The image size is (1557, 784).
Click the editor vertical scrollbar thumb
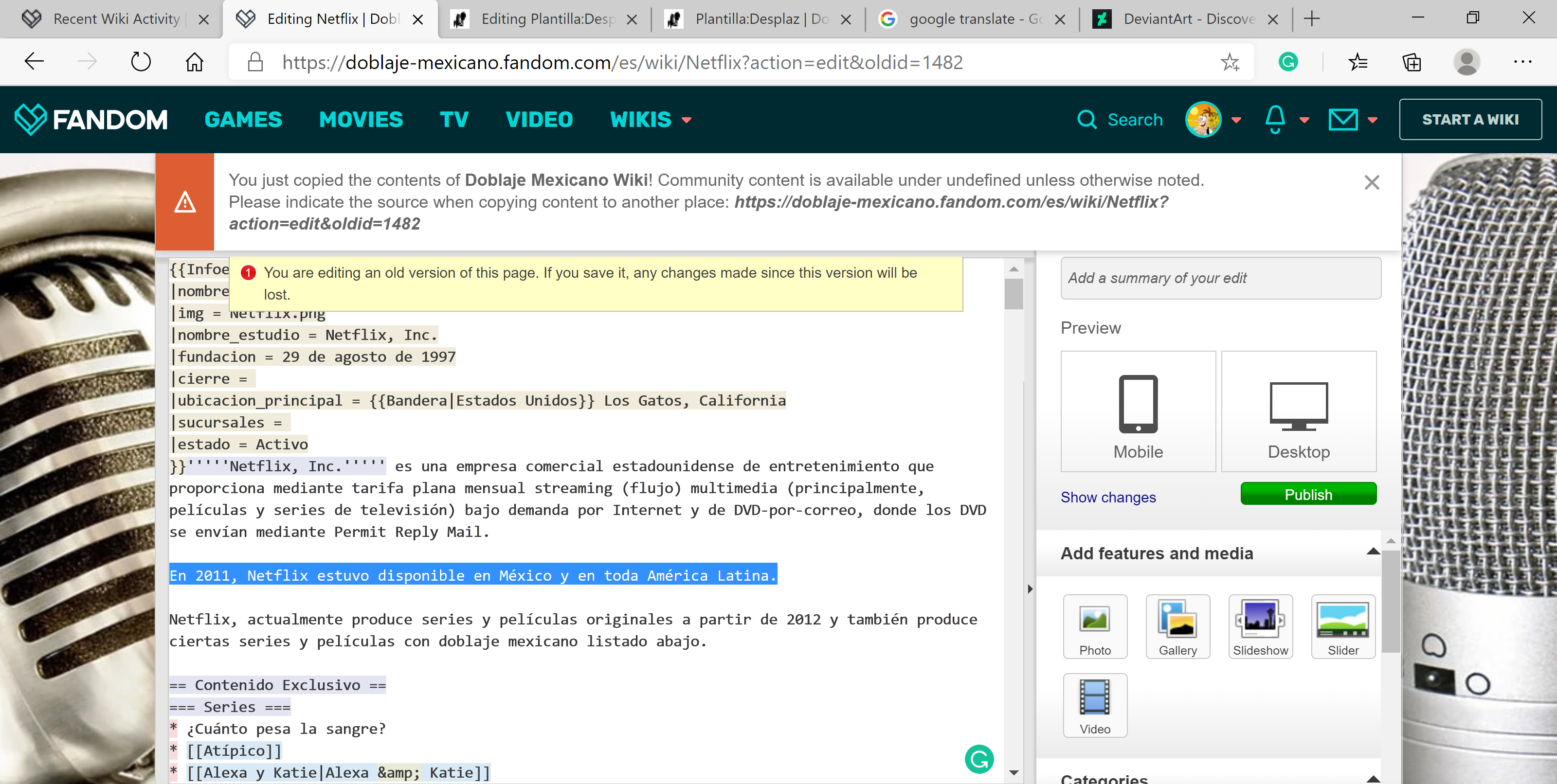coord(1014,294)
